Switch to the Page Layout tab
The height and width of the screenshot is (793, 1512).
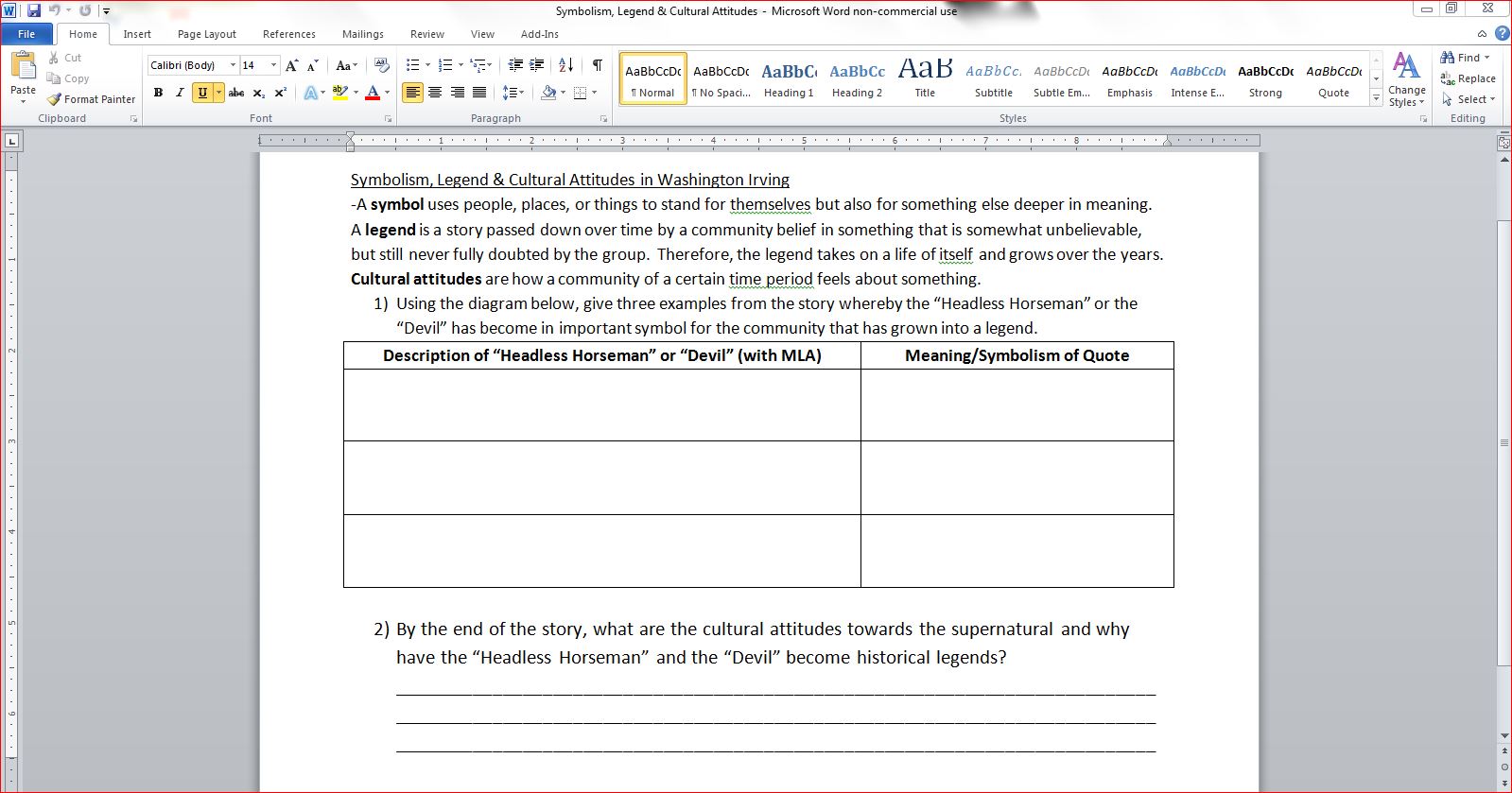[207, 34]
